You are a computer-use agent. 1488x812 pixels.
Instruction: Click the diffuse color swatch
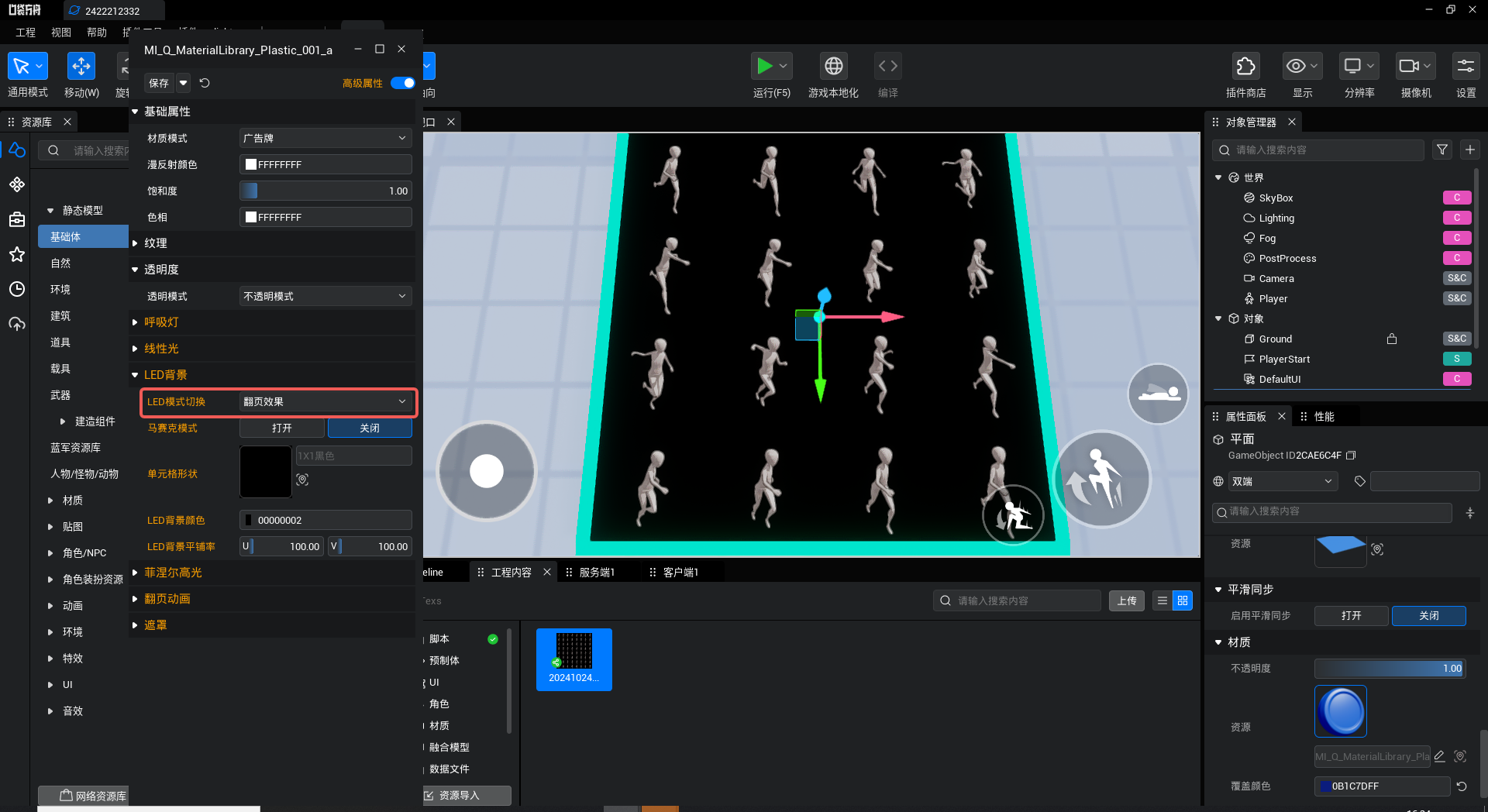click(251, 164)
